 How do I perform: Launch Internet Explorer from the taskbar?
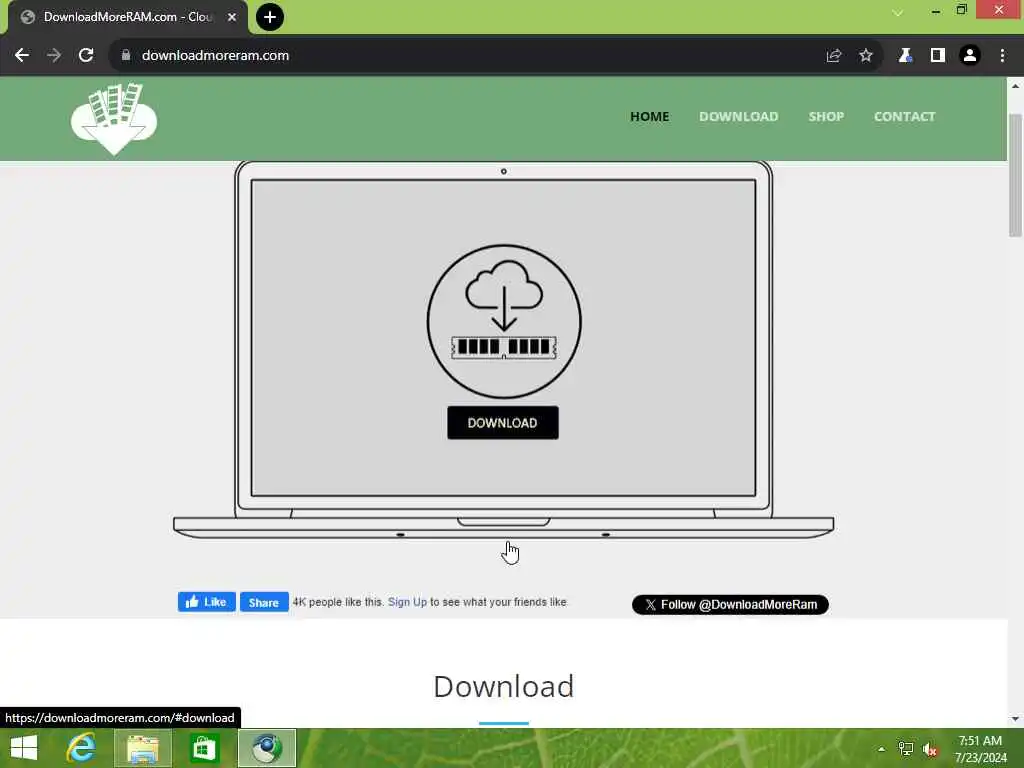[x=81, y=748]
